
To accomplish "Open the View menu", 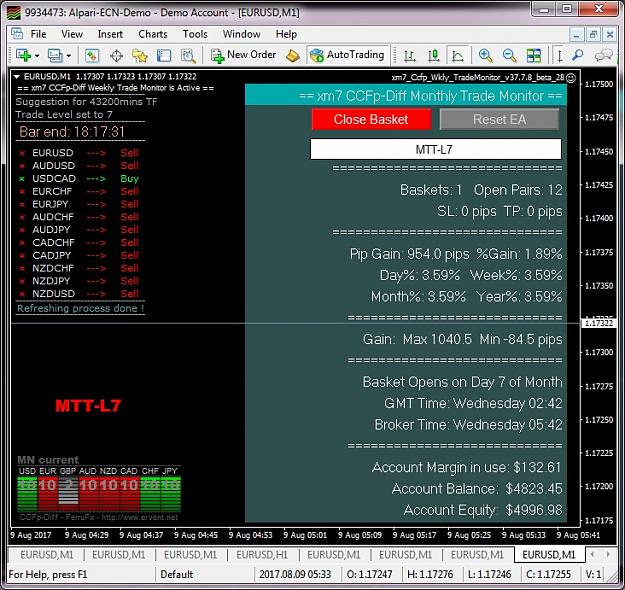I will pyautogui.click(x=72, y=34).
